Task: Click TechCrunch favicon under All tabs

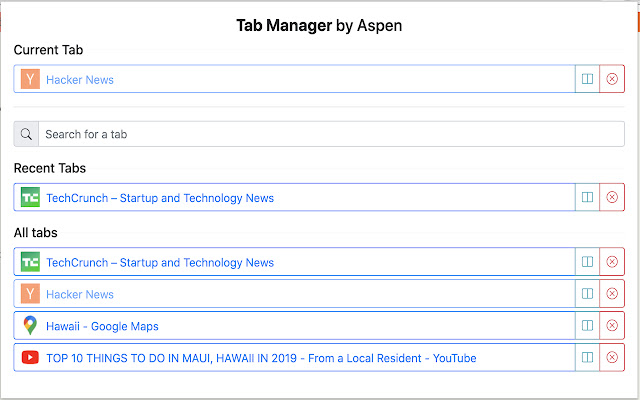Action: (x=30, y=262)
